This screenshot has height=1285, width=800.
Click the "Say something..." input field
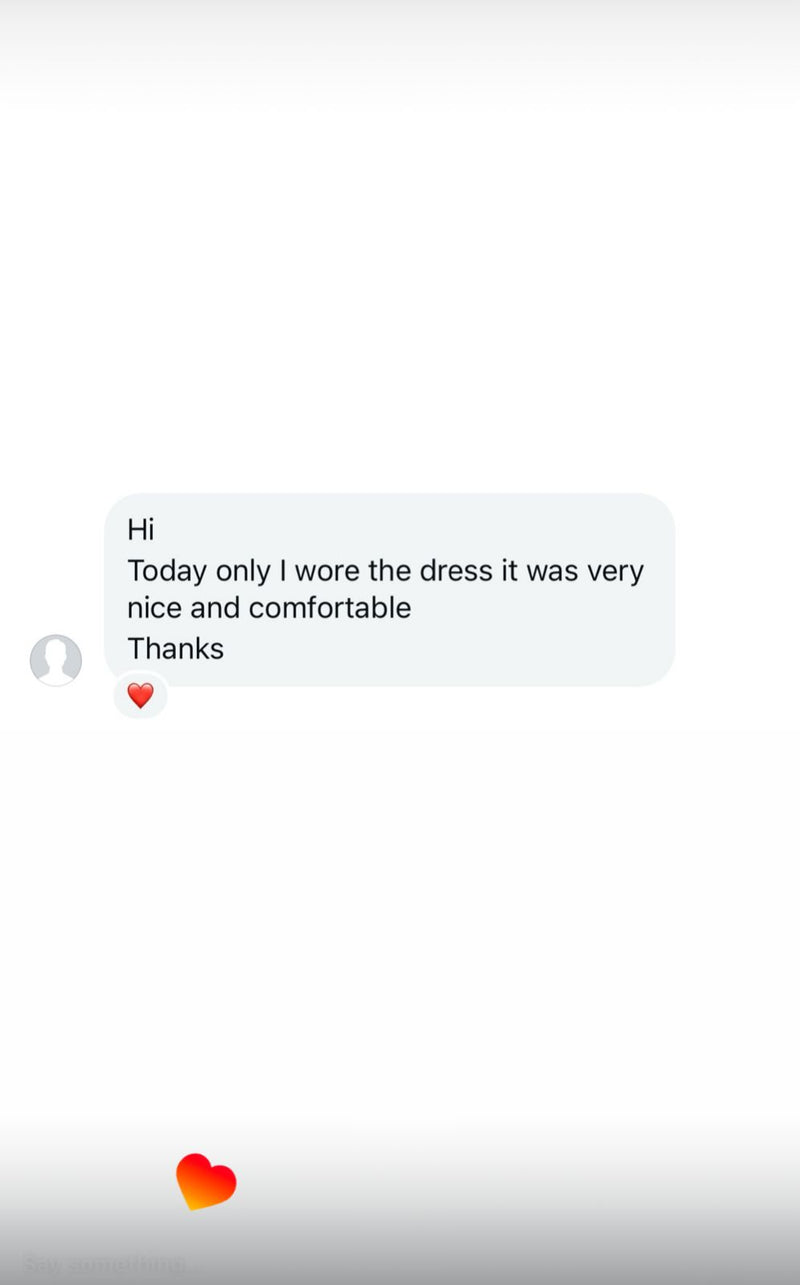click(104, 1264)
